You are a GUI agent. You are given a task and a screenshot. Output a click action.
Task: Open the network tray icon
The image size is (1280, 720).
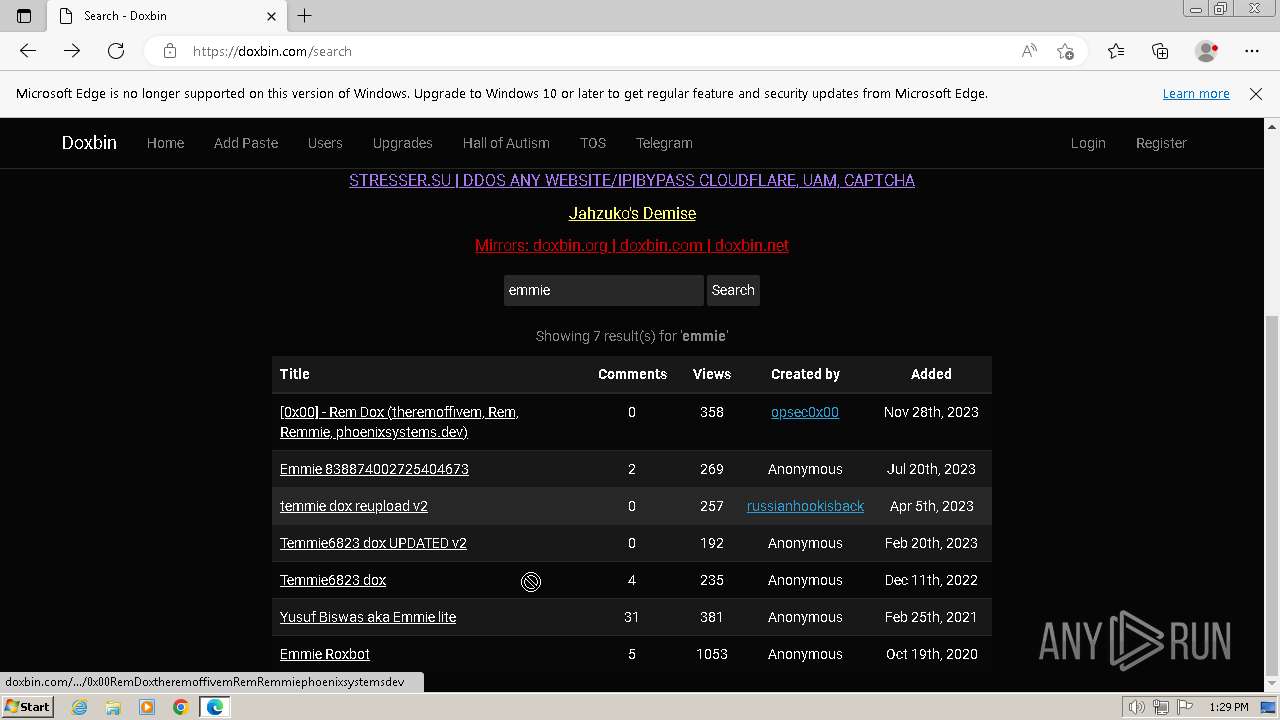(x=1161, y=707)
